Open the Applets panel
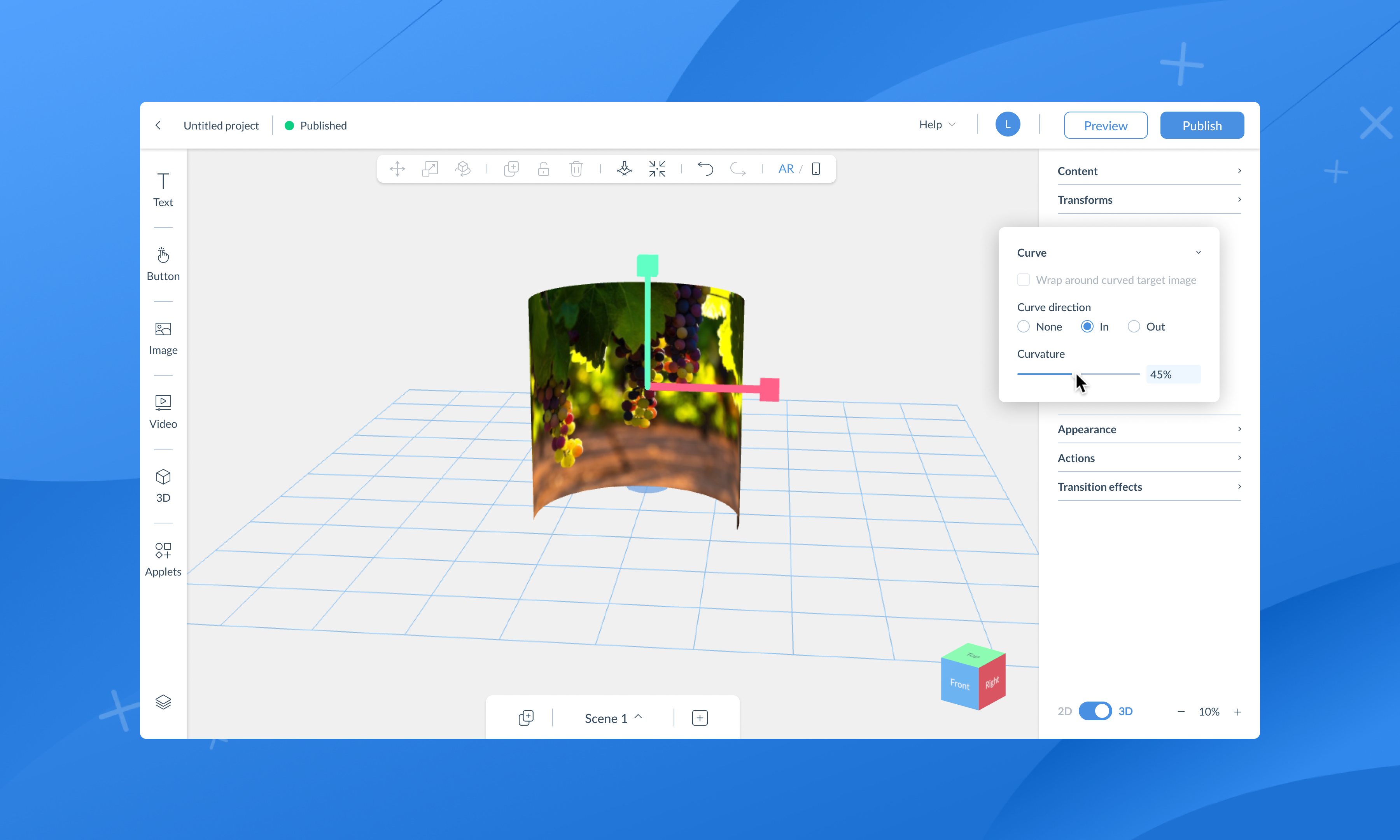The image size is (1400, 840). (x=163, y=559)
